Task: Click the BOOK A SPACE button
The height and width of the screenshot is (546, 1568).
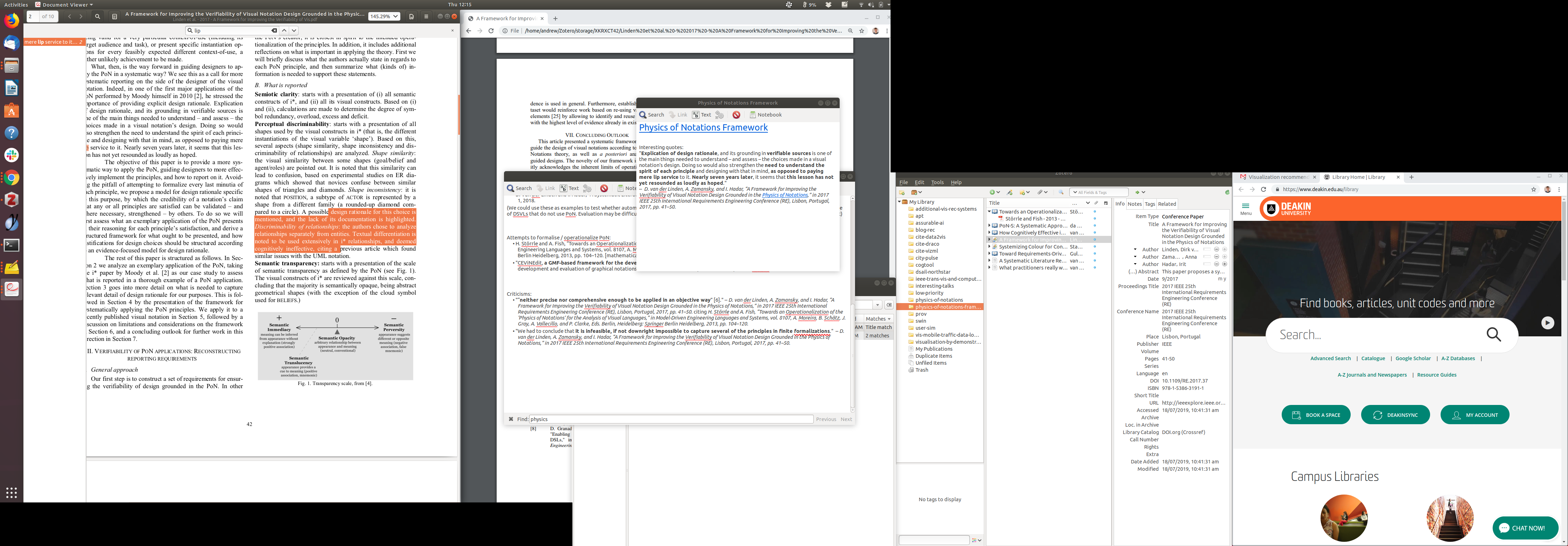Action: point(1315,415)
